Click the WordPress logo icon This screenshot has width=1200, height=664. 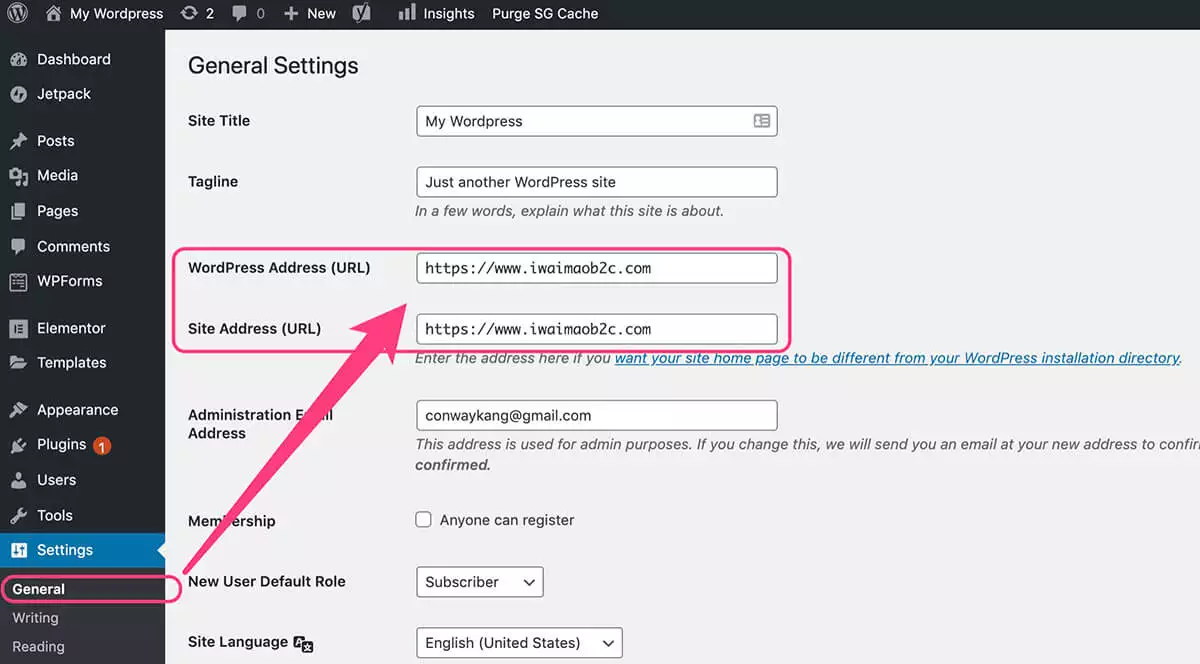pyautogui.click(x=19, y=14)
